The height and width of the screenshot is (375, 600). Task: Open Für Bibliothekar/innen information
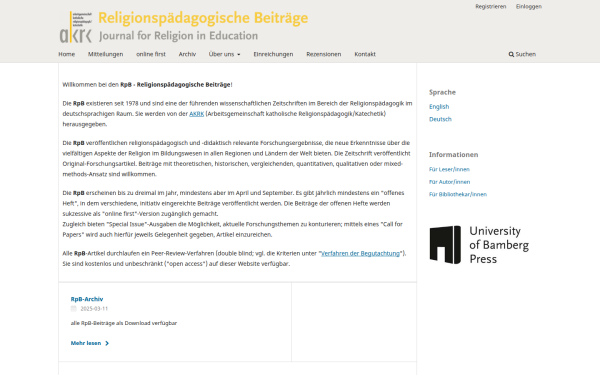(458, 194)
